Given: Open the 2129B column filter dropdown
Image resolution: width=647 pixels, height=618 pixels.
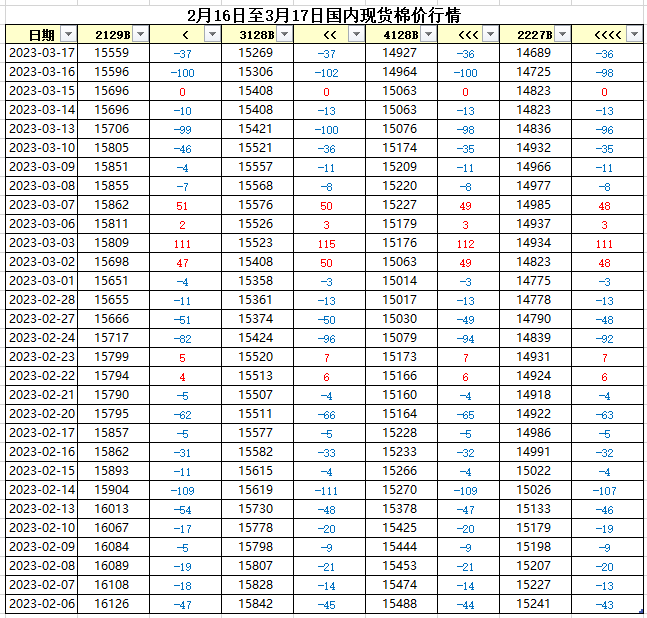Looking at the screenshot, I should [x=139, y=35].
